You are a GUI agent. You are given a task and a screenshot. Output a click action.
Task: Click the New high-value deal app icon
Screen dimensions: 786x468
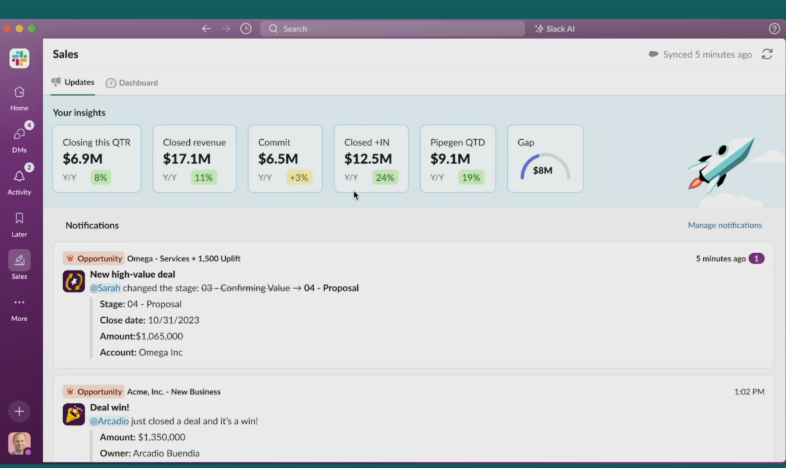74,281
